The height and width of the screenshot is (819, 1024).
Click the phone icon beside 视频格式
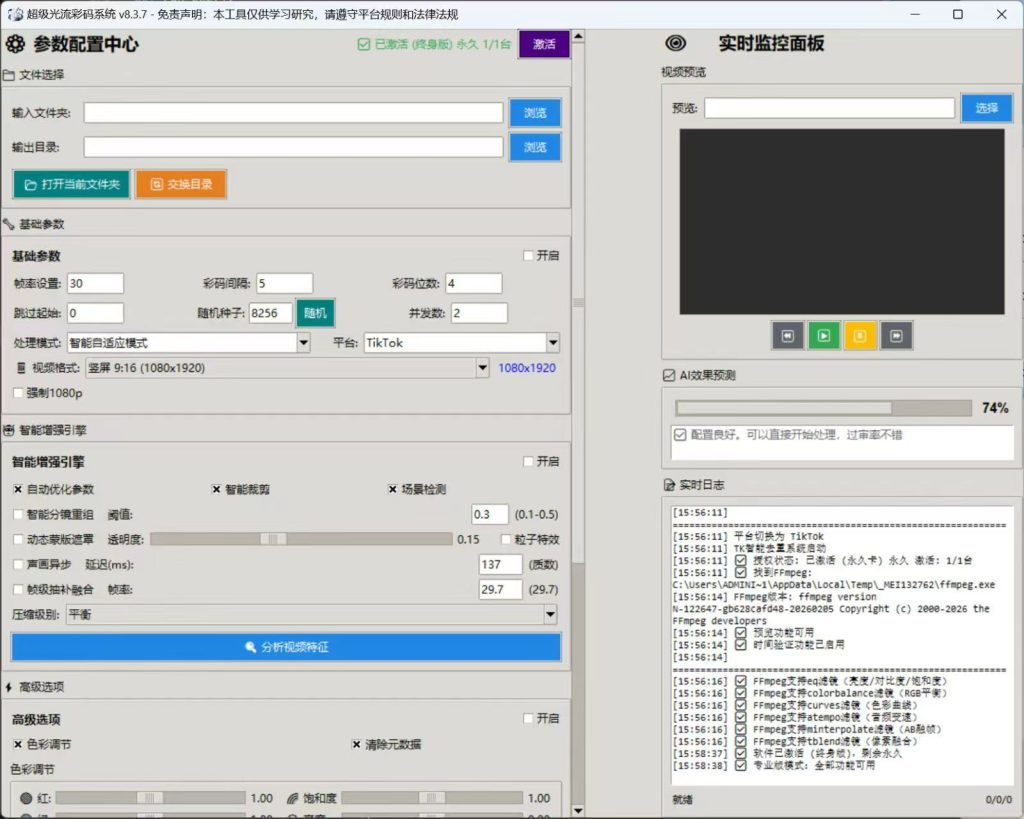pos(21,368)
